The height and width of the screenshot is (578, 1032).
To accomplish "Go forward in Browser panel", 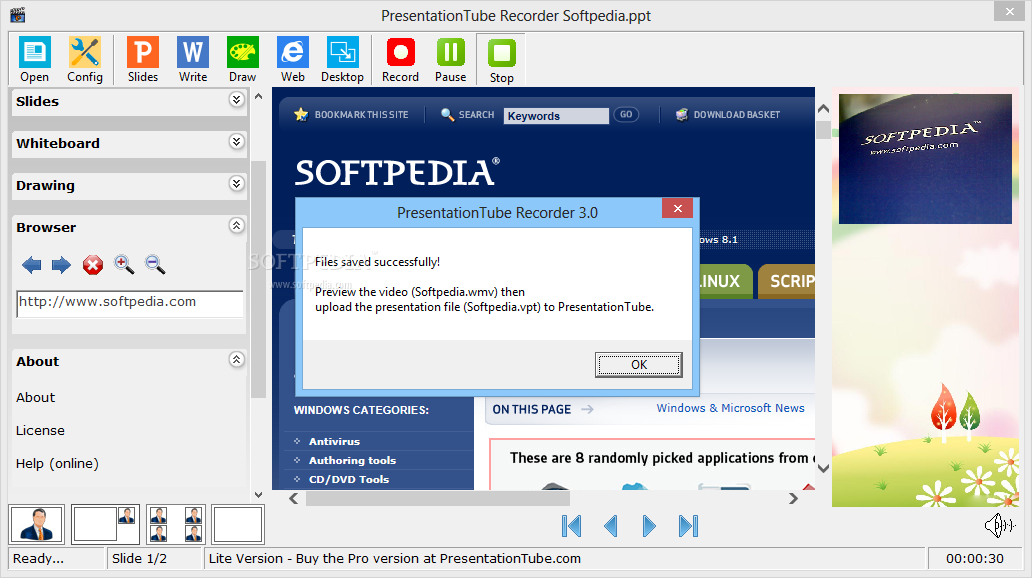I will pos(61,265).
